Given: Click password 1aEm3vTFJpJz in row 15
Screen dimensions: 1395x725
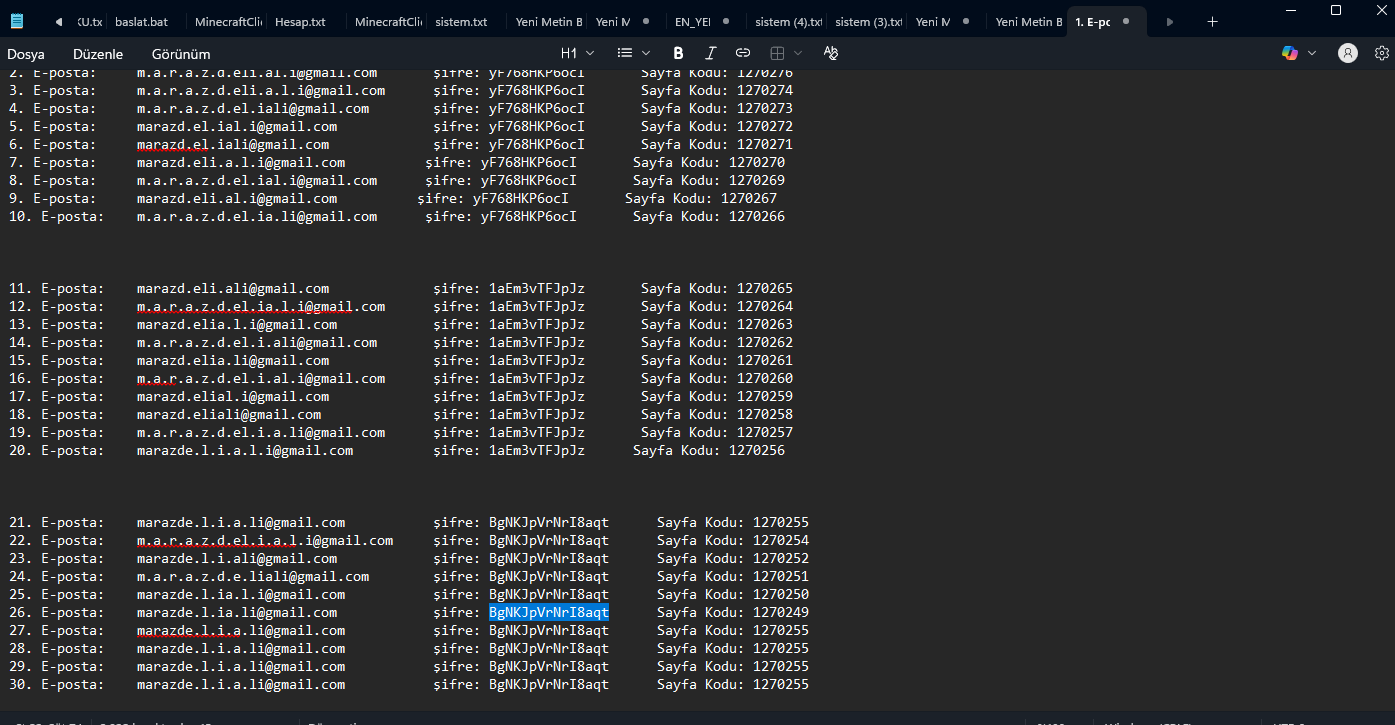Looking at the screenshot, I should click(537, 361).
